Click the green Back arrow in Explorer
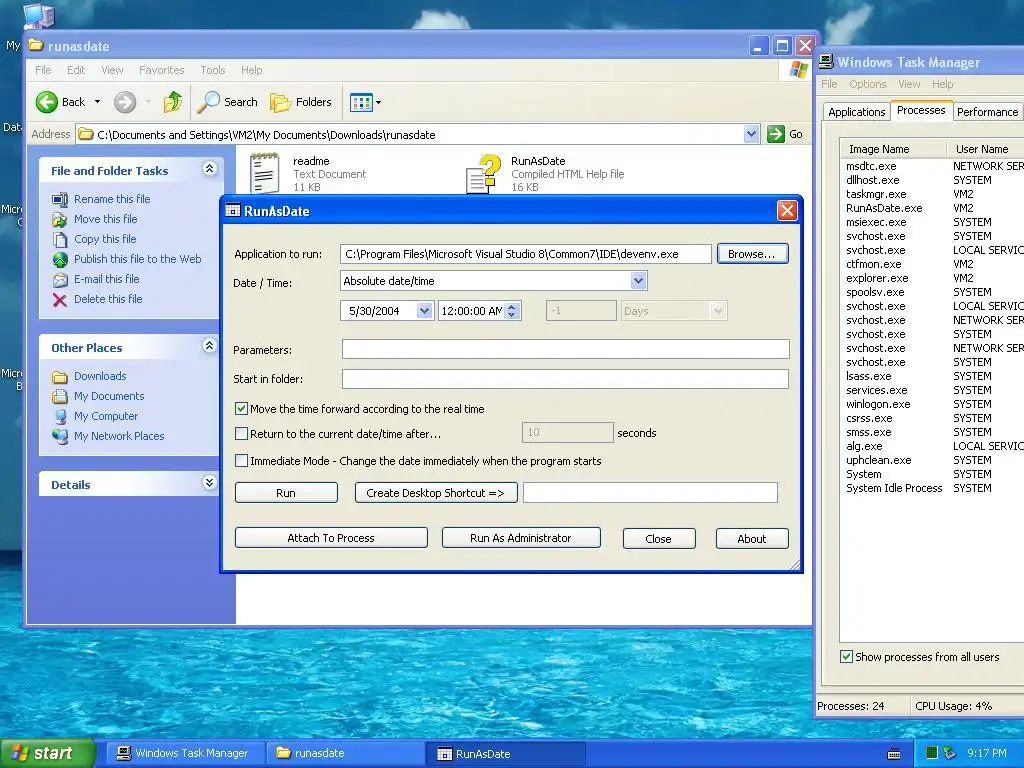This screenshot has height=768, width=1024. click(47, 102)
